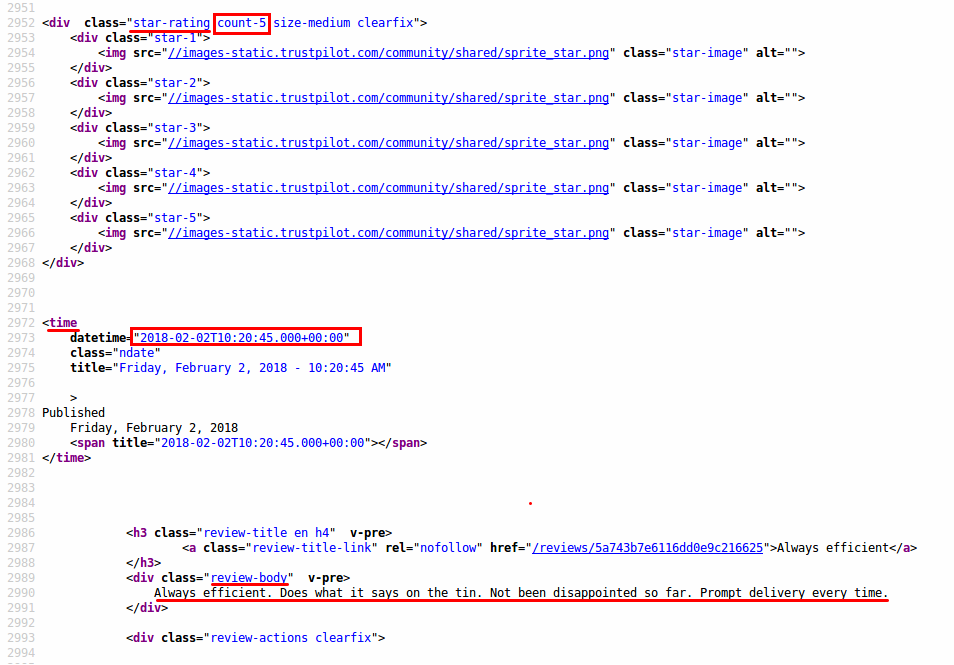Click star-image class value on line 2966
Viewport: 954px width, 665px height.
click(707, 233)
